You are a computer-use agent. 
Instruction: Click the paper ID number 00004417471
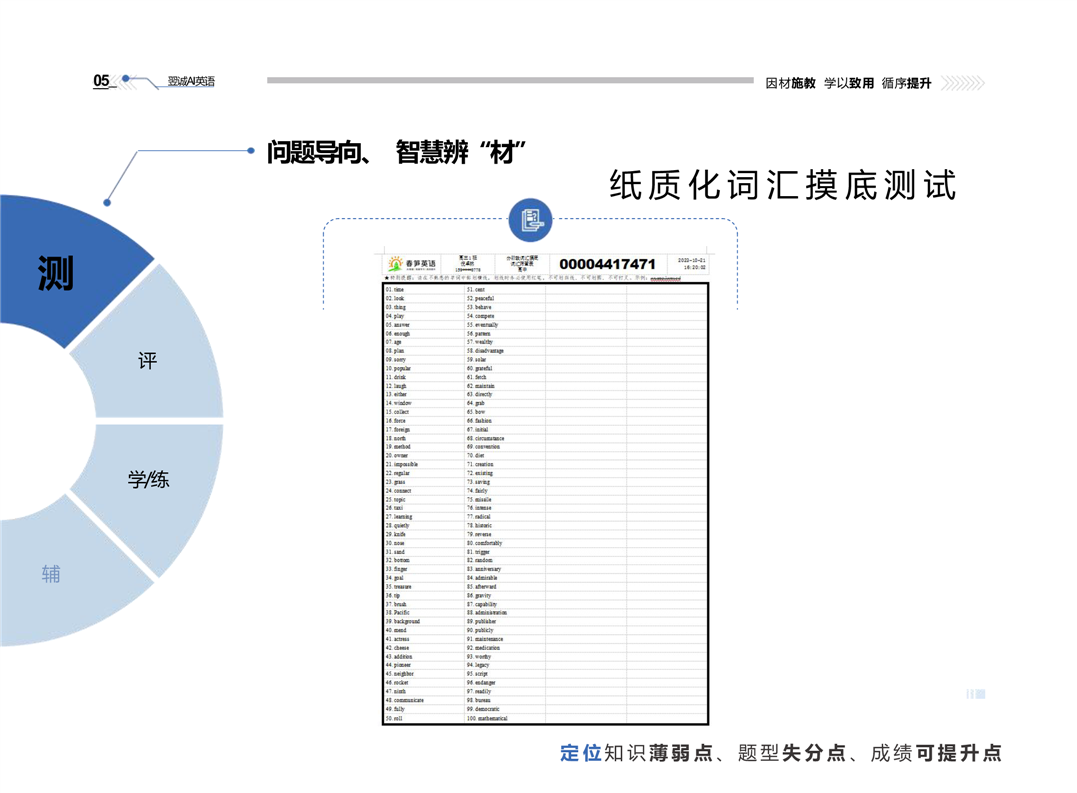click(x=607, y=264)
